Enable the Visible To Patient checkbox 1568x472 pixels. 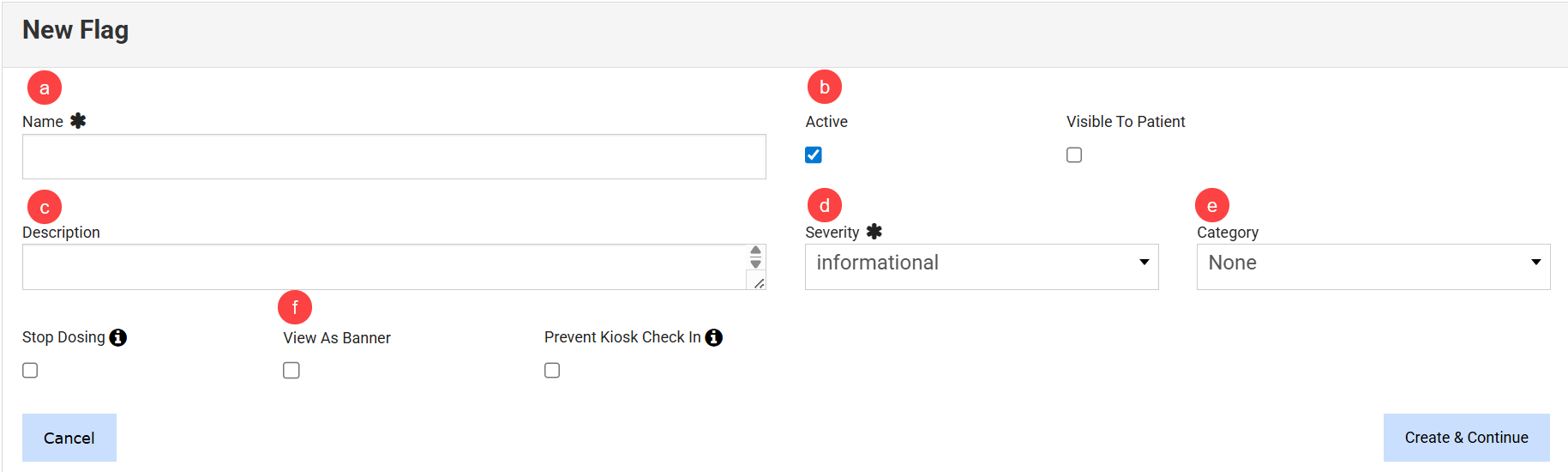click(1074, 155)
